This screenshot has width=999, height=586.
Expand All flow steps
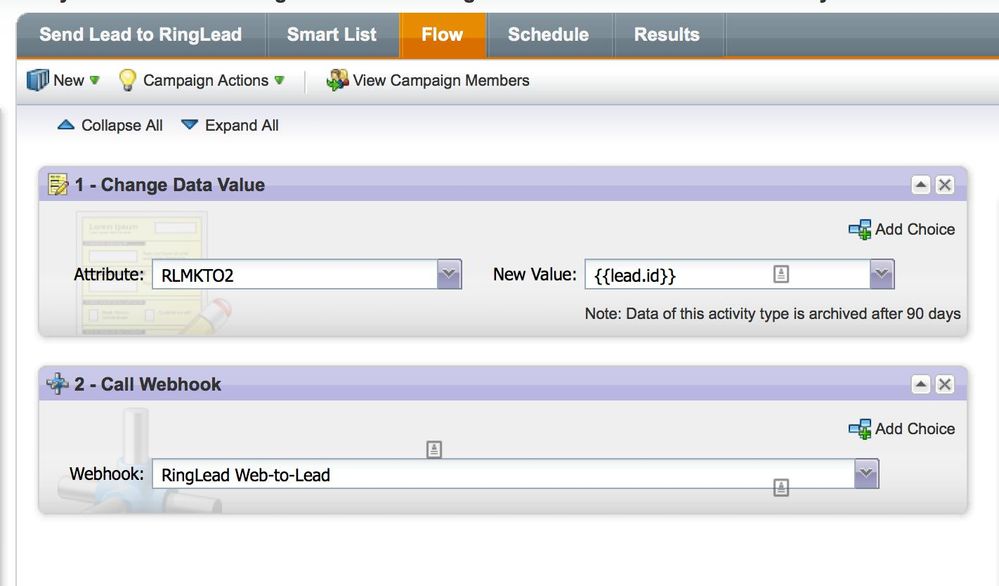pyautogui.click(x=230, y=125)
